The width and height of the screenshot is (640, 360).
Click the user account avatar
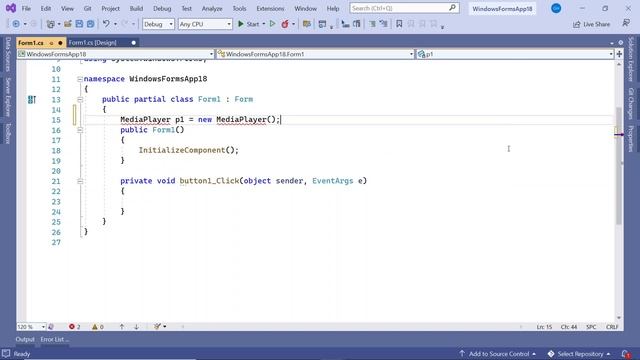(x=556, y=8)
